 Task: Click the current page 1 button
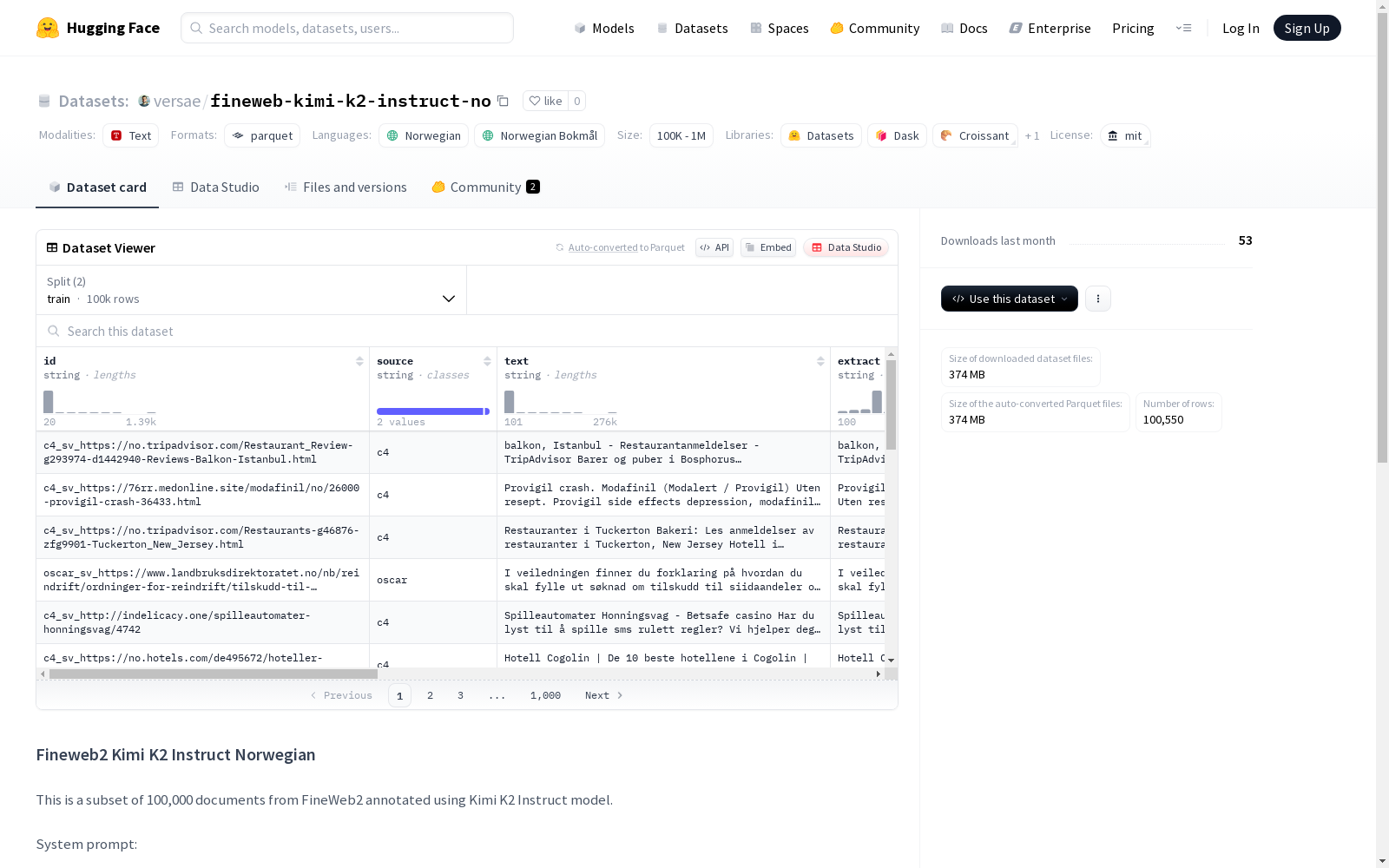coord(399,695)
